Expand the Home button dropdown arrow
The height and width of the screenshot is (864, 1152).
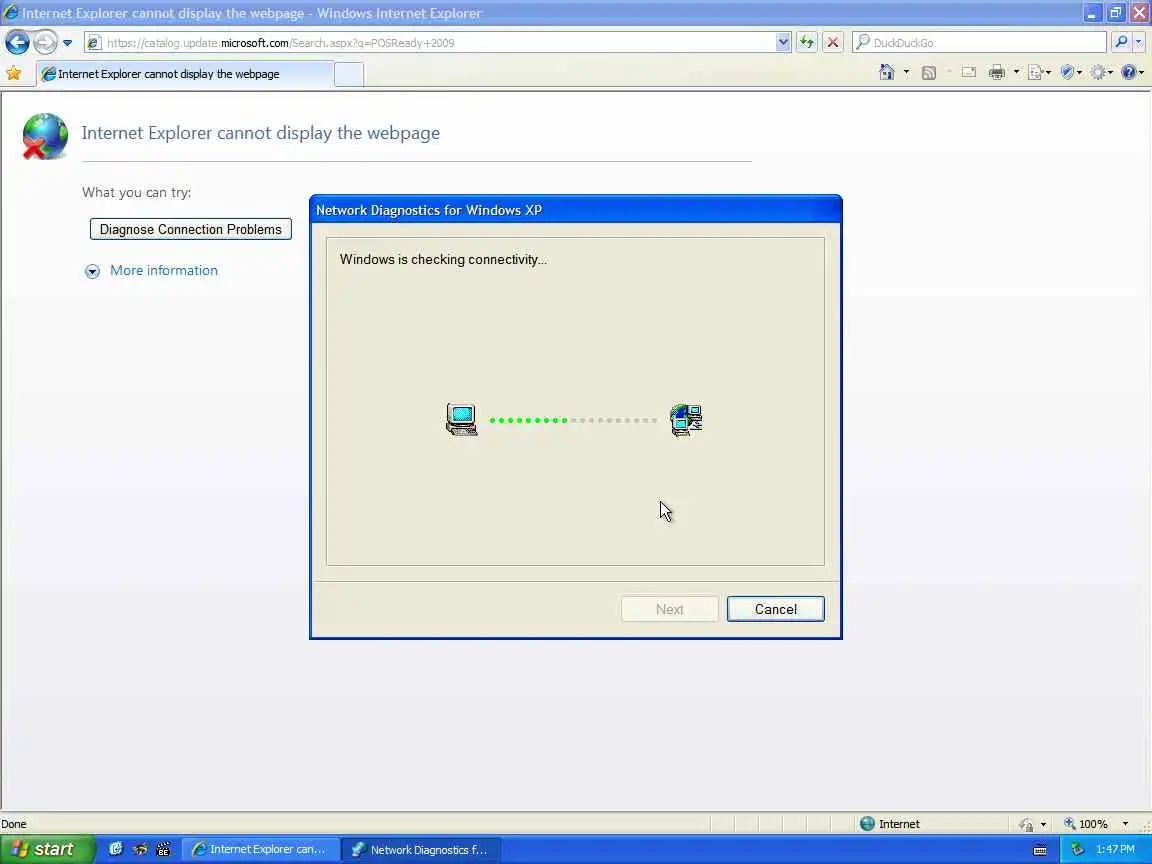coord(906,72)
